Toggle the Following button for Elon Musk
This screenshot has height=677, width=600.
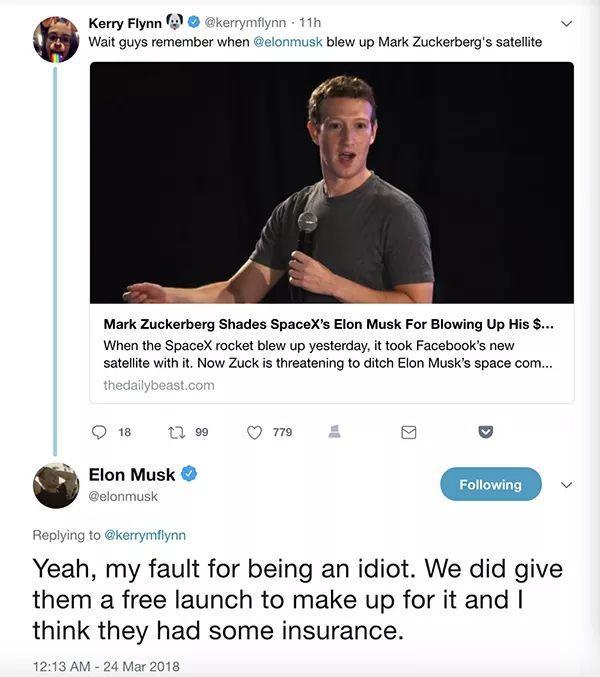pyautogui.click(x=490, y=484)
